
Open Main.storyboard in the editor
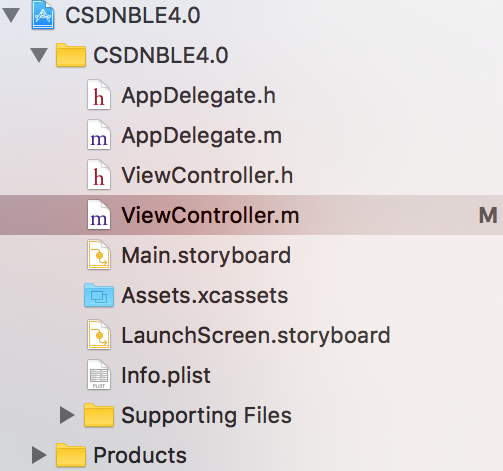pyautogui.click(x=206, y=255)
